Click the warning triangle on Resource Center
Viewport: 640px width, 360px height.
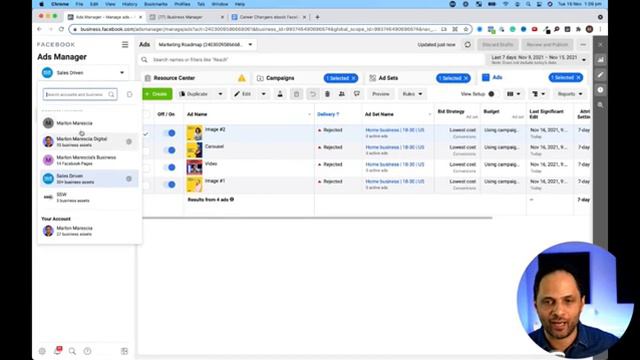point(242,78)
